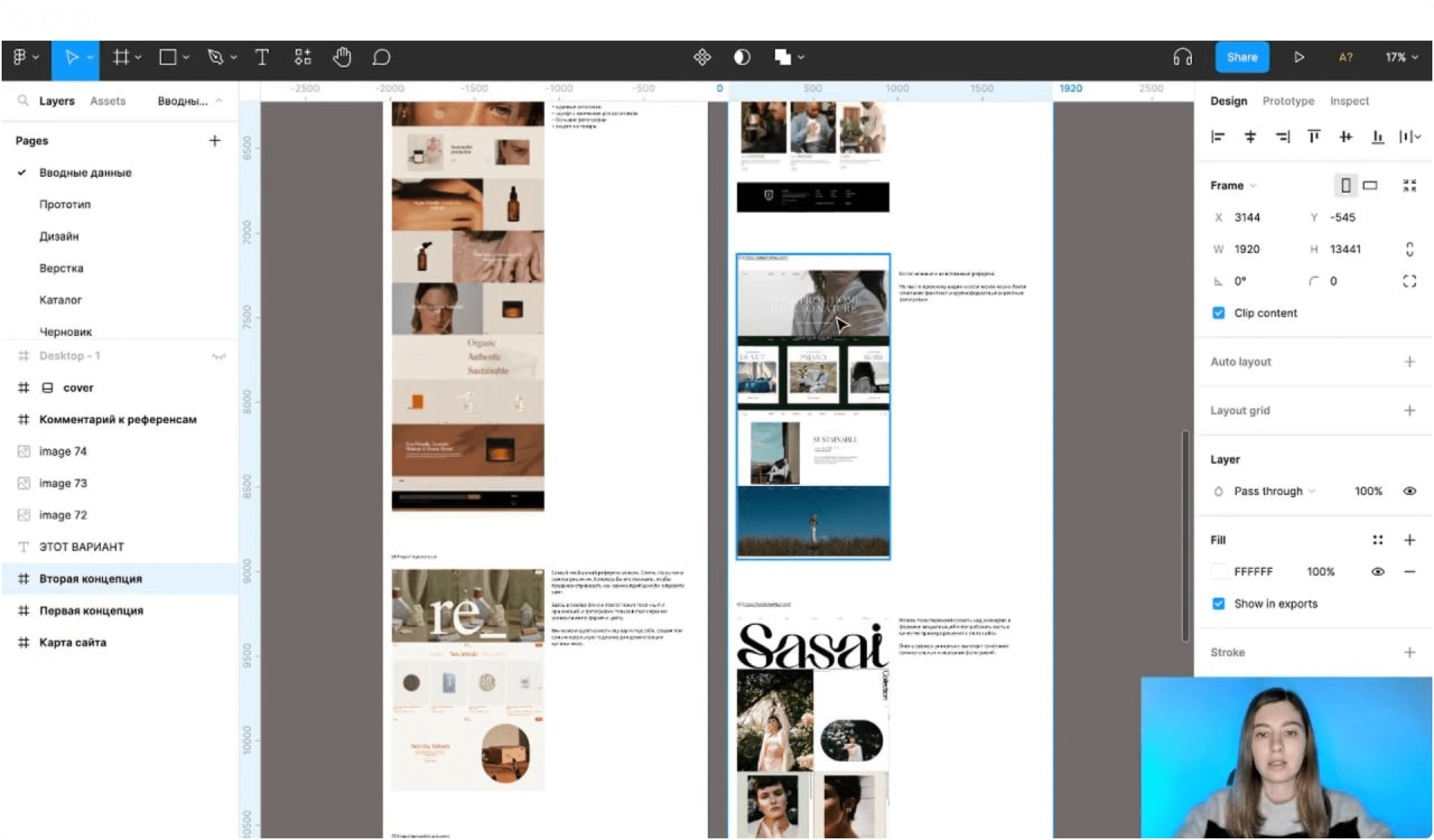
Task: Click Resize to fit icon
Action: 1410,185
